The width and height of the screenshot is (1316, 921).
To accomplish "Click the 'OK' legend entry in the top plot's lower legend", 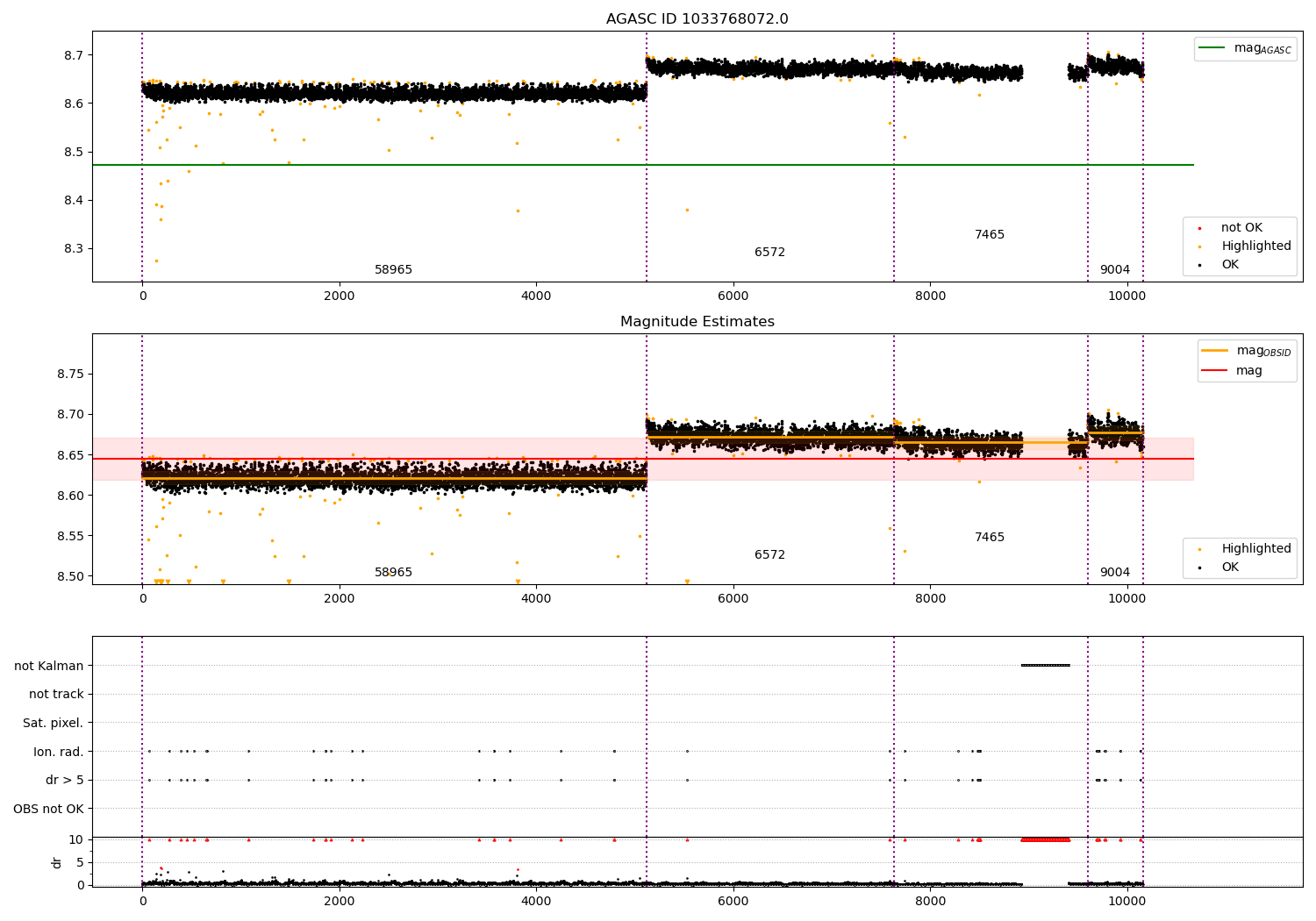I will tap(1219, 265).
